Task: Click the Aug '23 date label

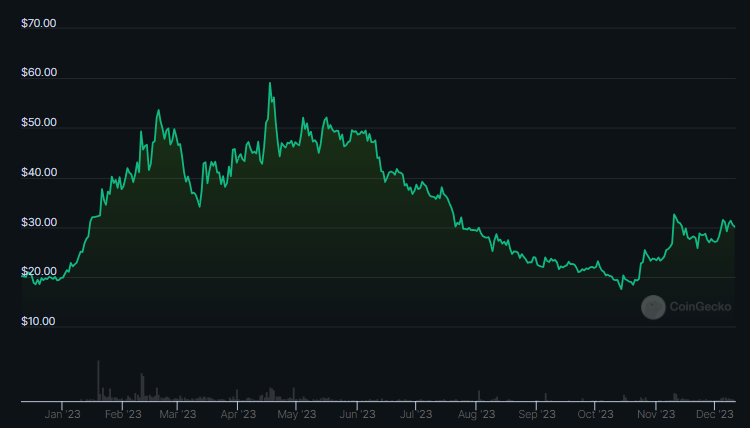Action: coord(476,414)
